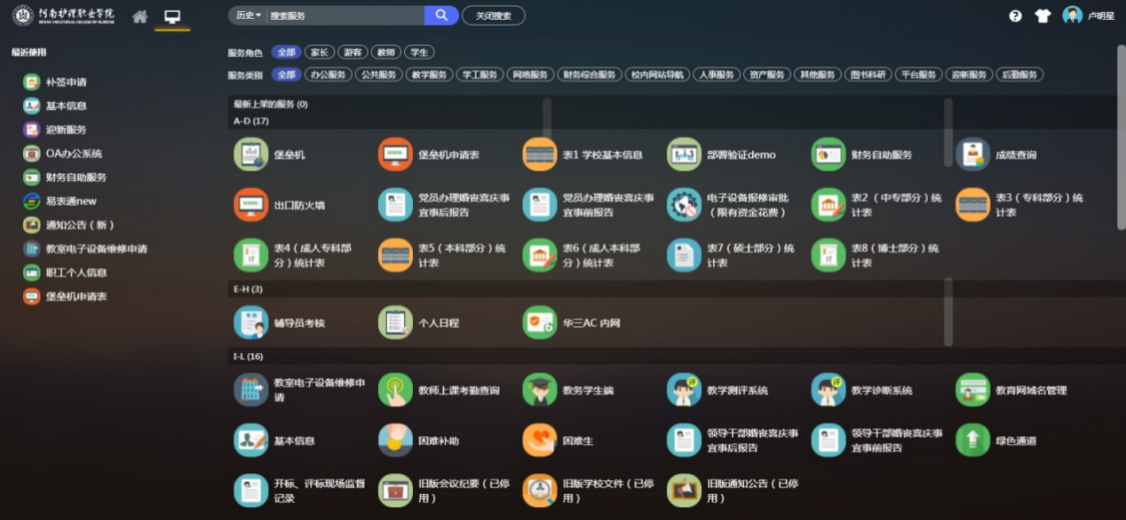
Task: Focus the 搜索服务 input field
Action: (345, 15)
